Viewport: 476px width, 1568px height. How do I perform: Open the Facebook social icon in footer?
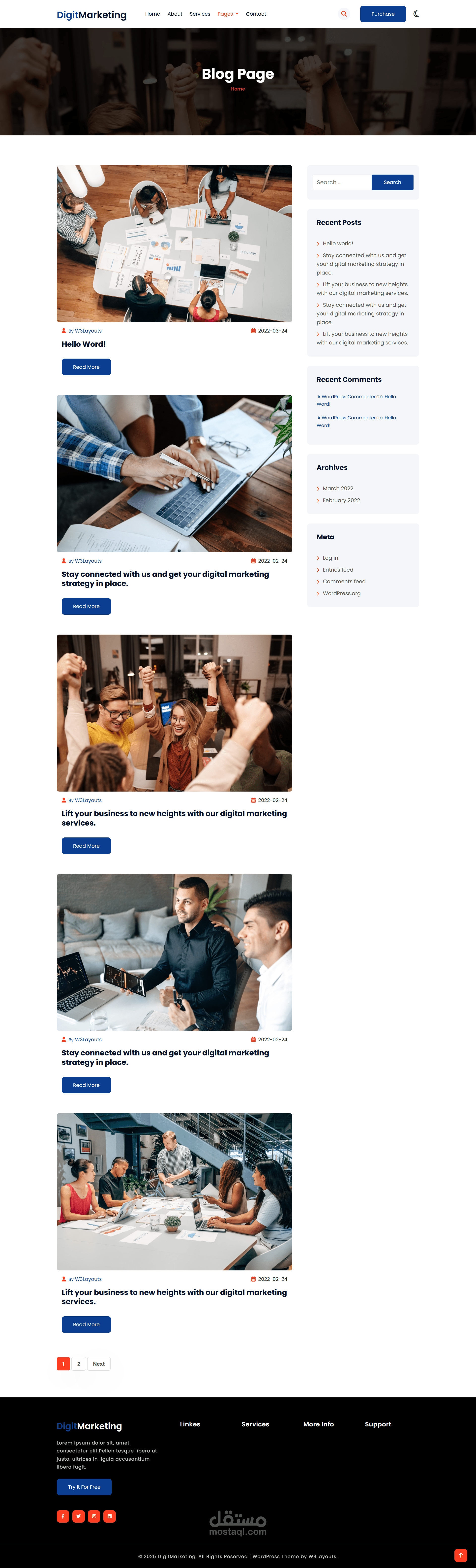[63, 1516]
